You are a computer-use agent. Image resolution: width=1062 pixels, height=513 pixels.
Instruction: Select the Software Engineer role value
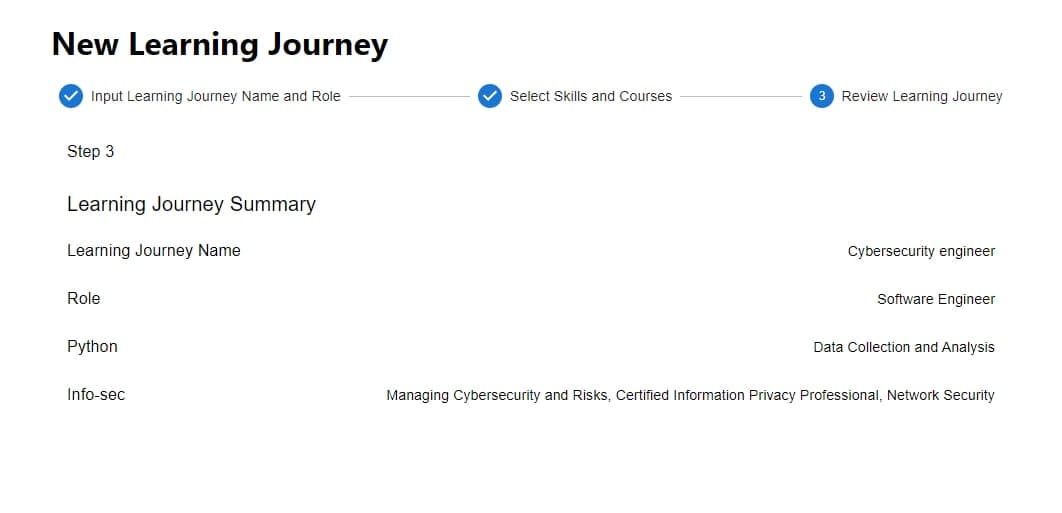pos(936,299)
